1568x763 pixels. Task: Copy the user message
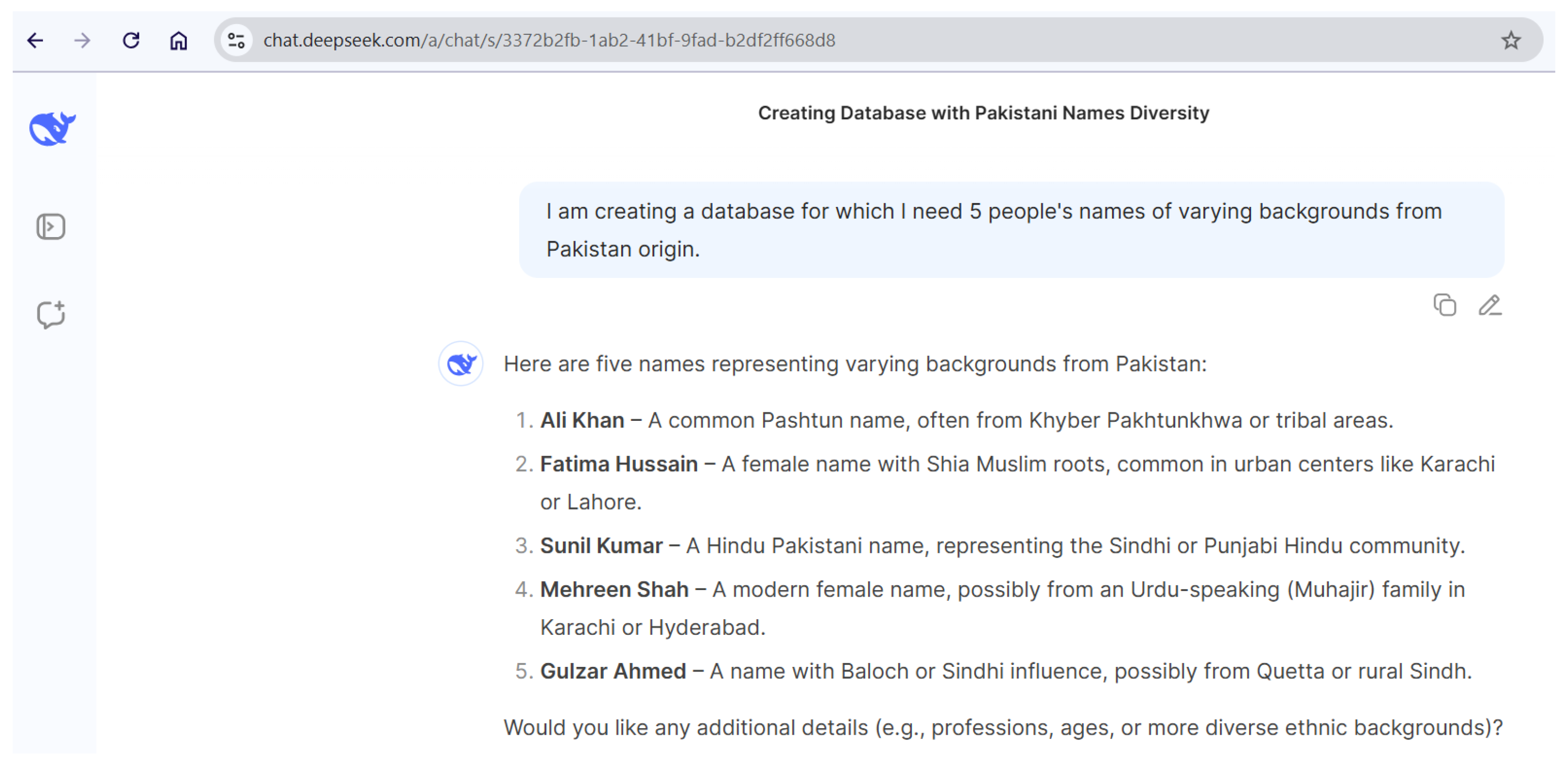[x=1445, y=305]
